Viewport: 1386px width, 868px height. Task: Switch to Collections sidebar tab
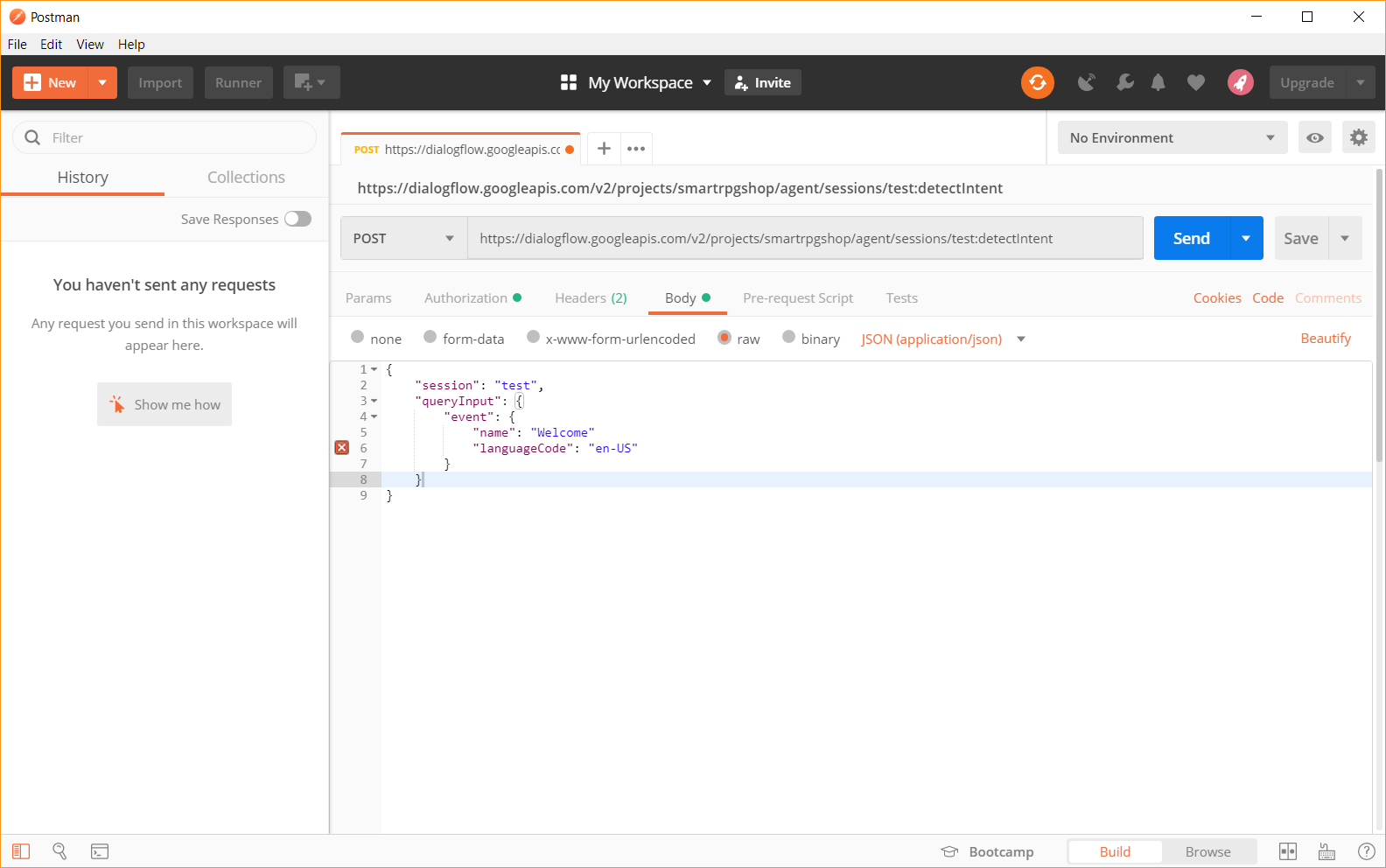(246, 177)
